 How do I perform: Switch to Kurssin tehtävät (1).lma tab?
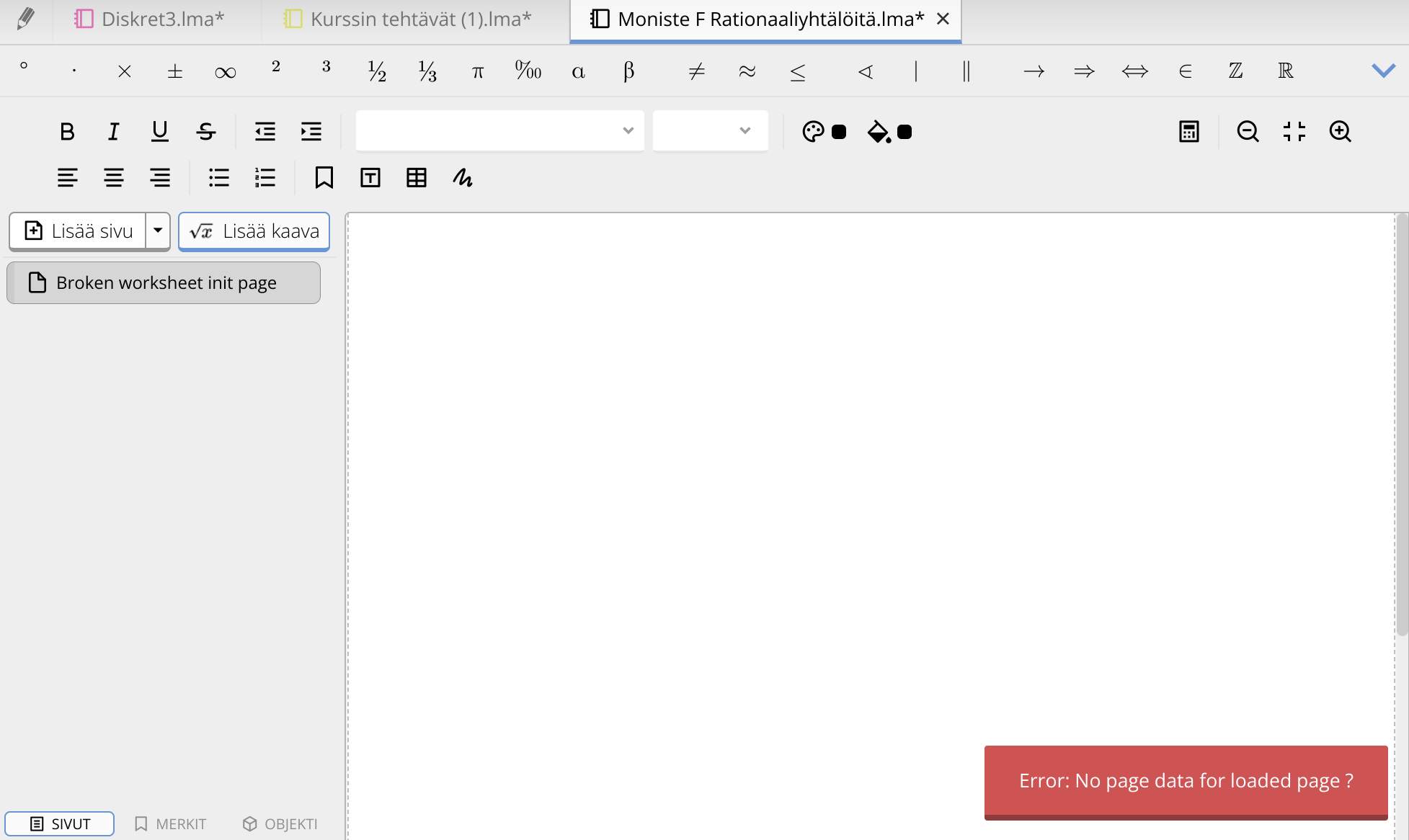pos(408,19)
